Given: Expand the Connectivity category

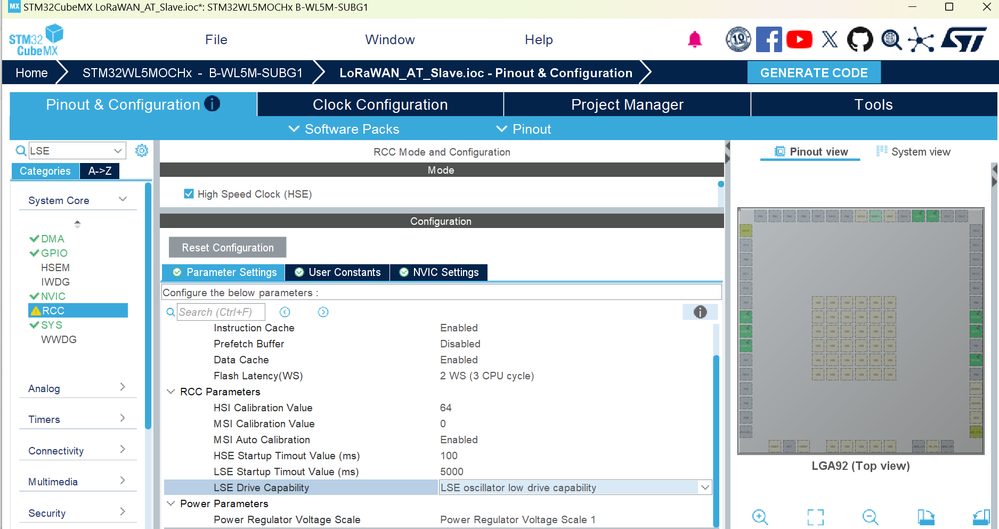Looking at the screenshot, I should (x=122, y=449).
